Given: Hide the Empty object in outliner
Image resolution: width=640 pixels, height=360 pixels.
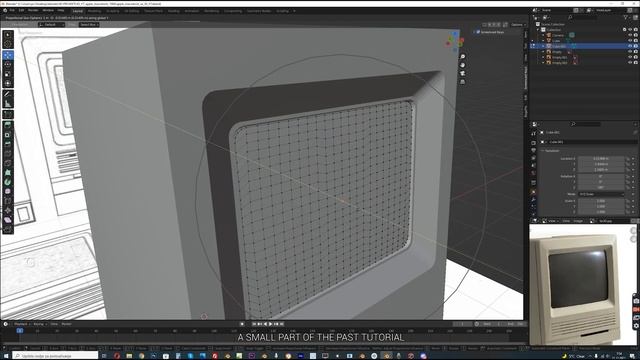Looking at the screenshot, I should [630, 52].
